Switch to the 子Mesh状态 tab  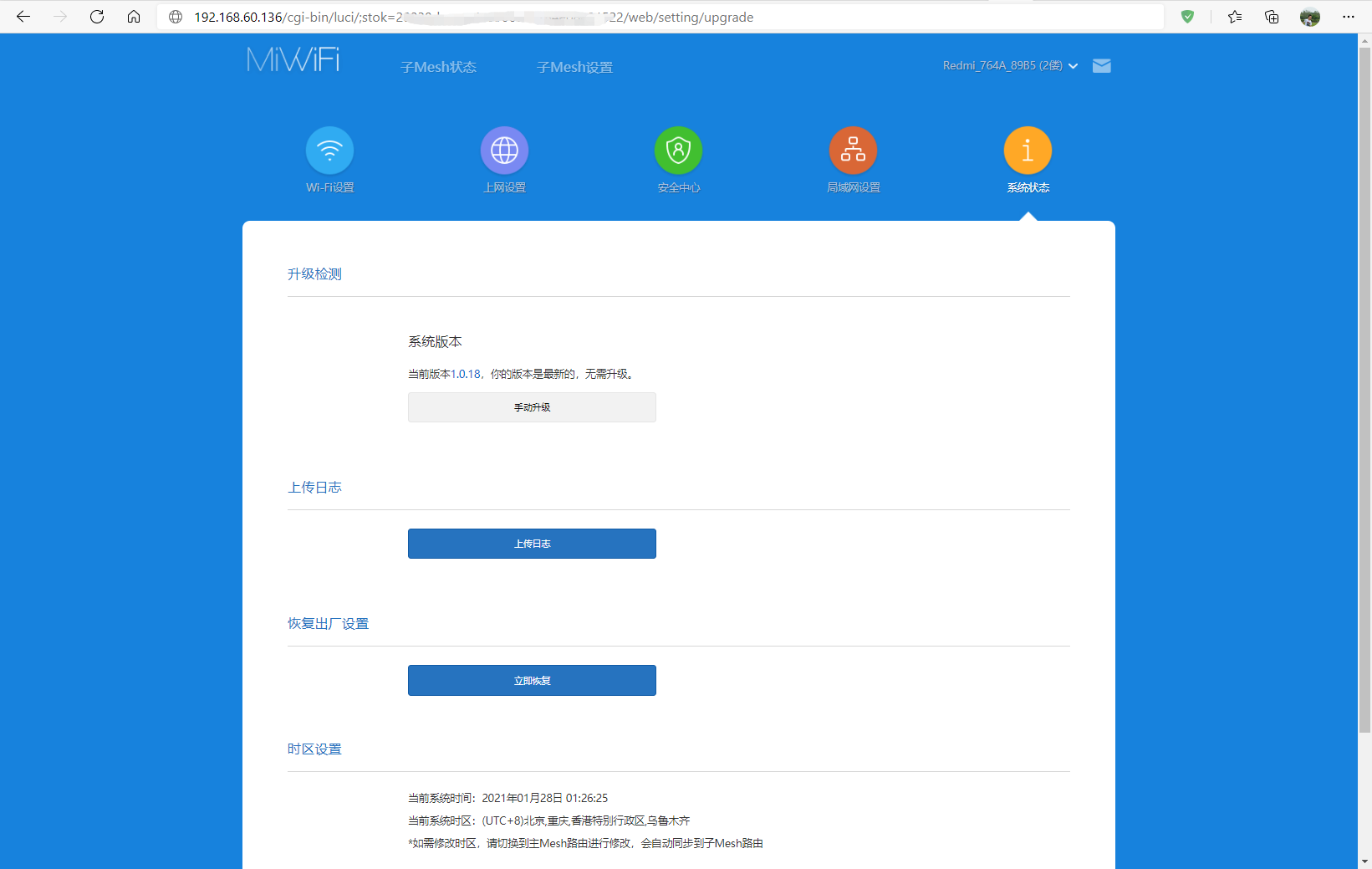pyautogui.click(x=438, y=66)
